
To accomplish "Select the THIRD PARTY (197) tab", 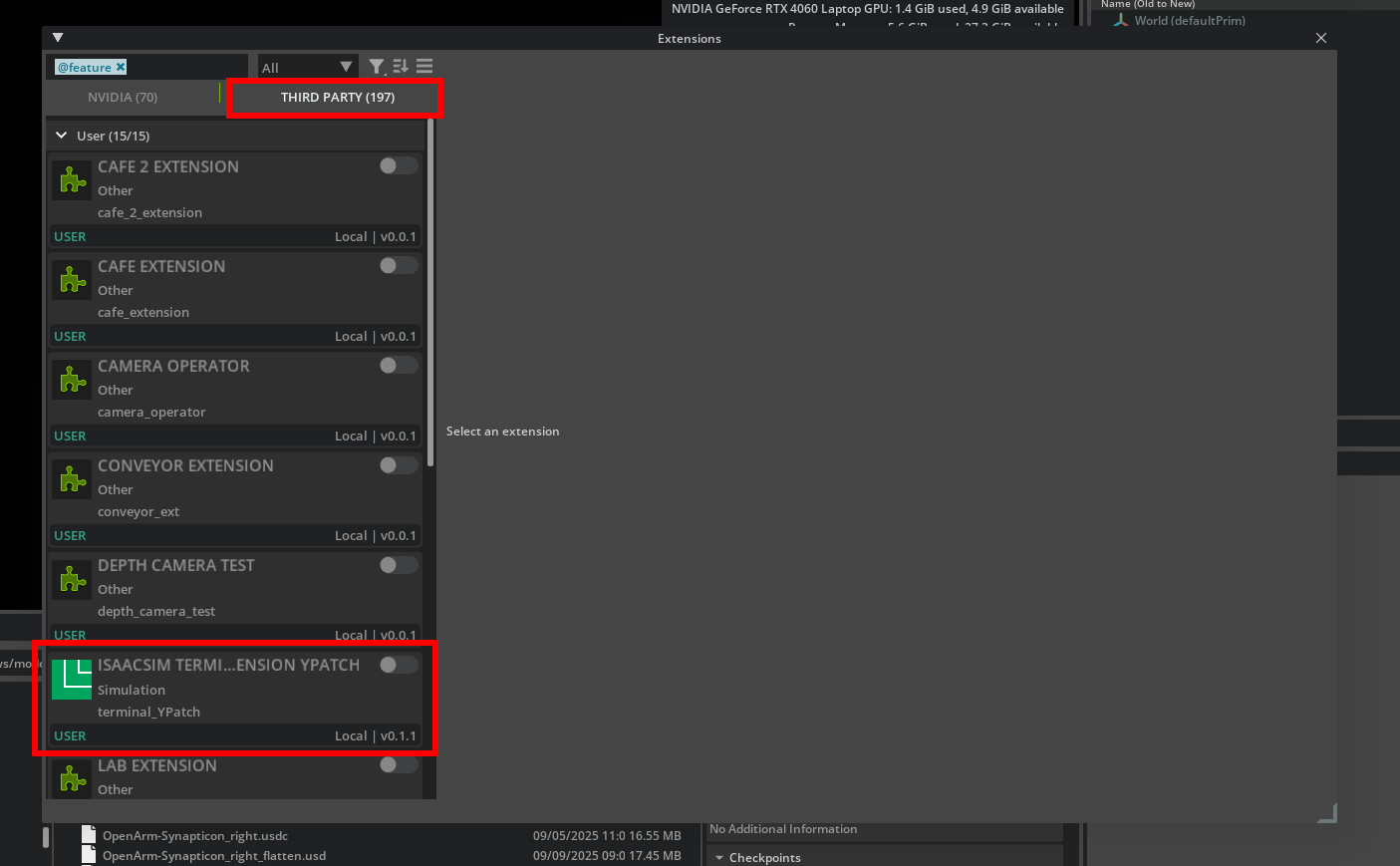I will [x=337, y=97].
